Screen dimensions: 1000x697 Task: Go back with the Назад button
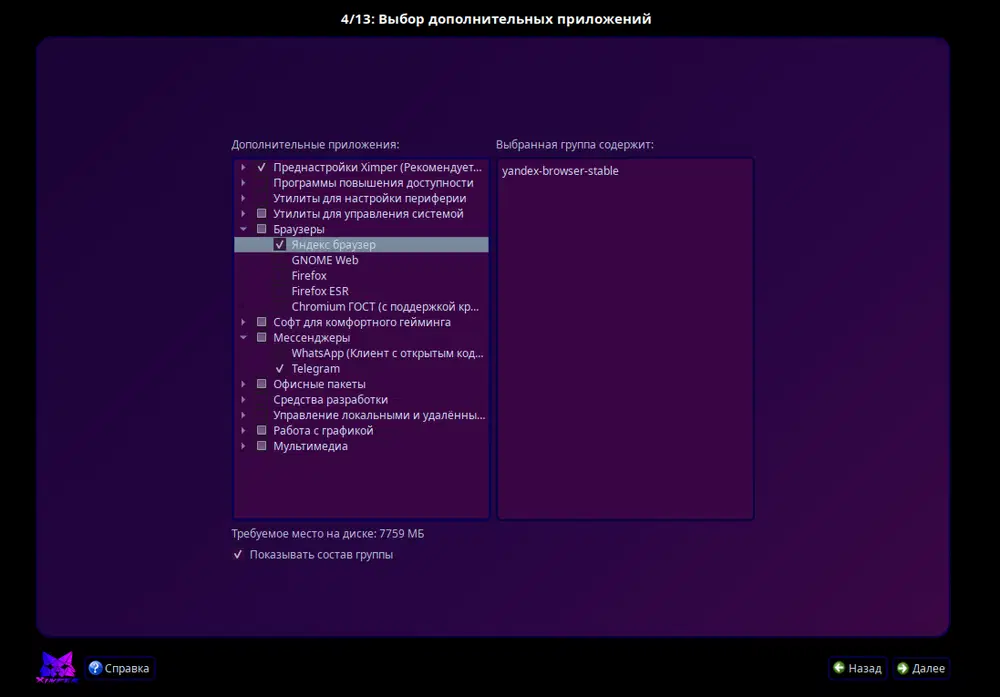click(x=858, y=668)
